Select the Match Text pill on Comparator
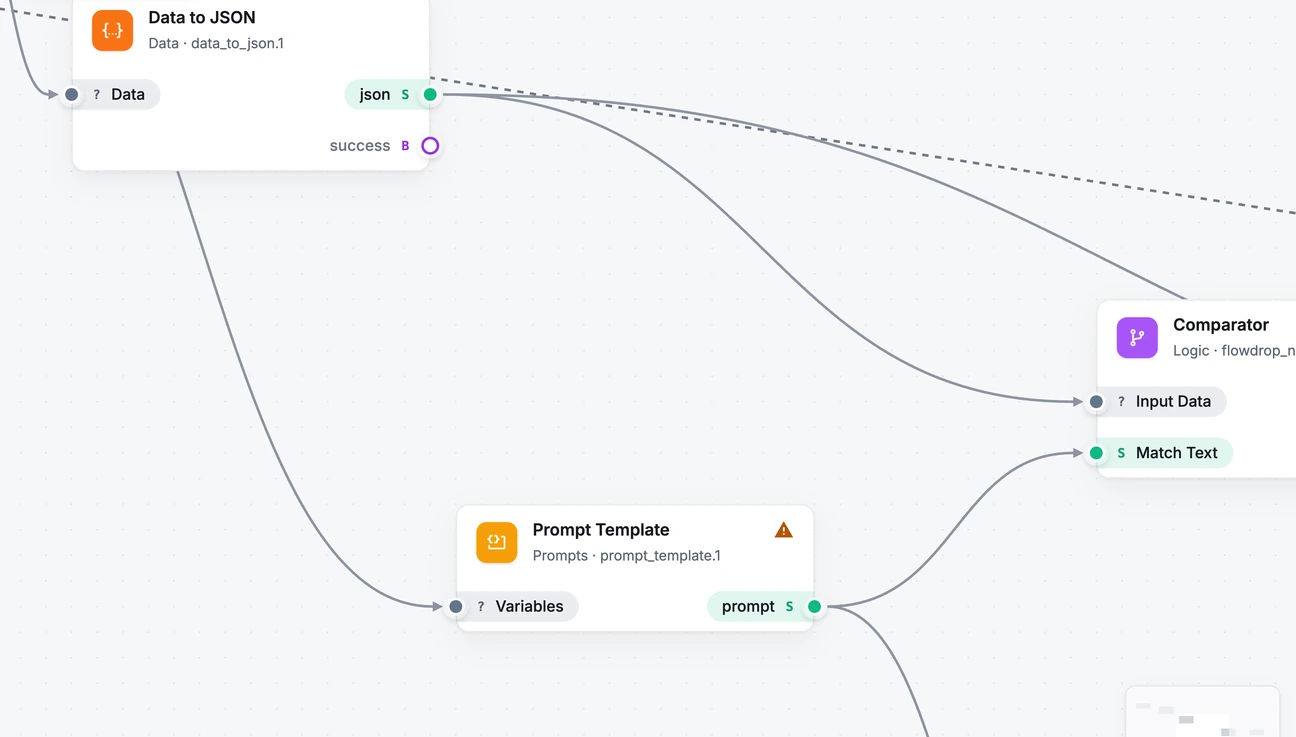The height and width of the screenshot is (737, 1296). pyautogui.click(x=1164, y=453)
